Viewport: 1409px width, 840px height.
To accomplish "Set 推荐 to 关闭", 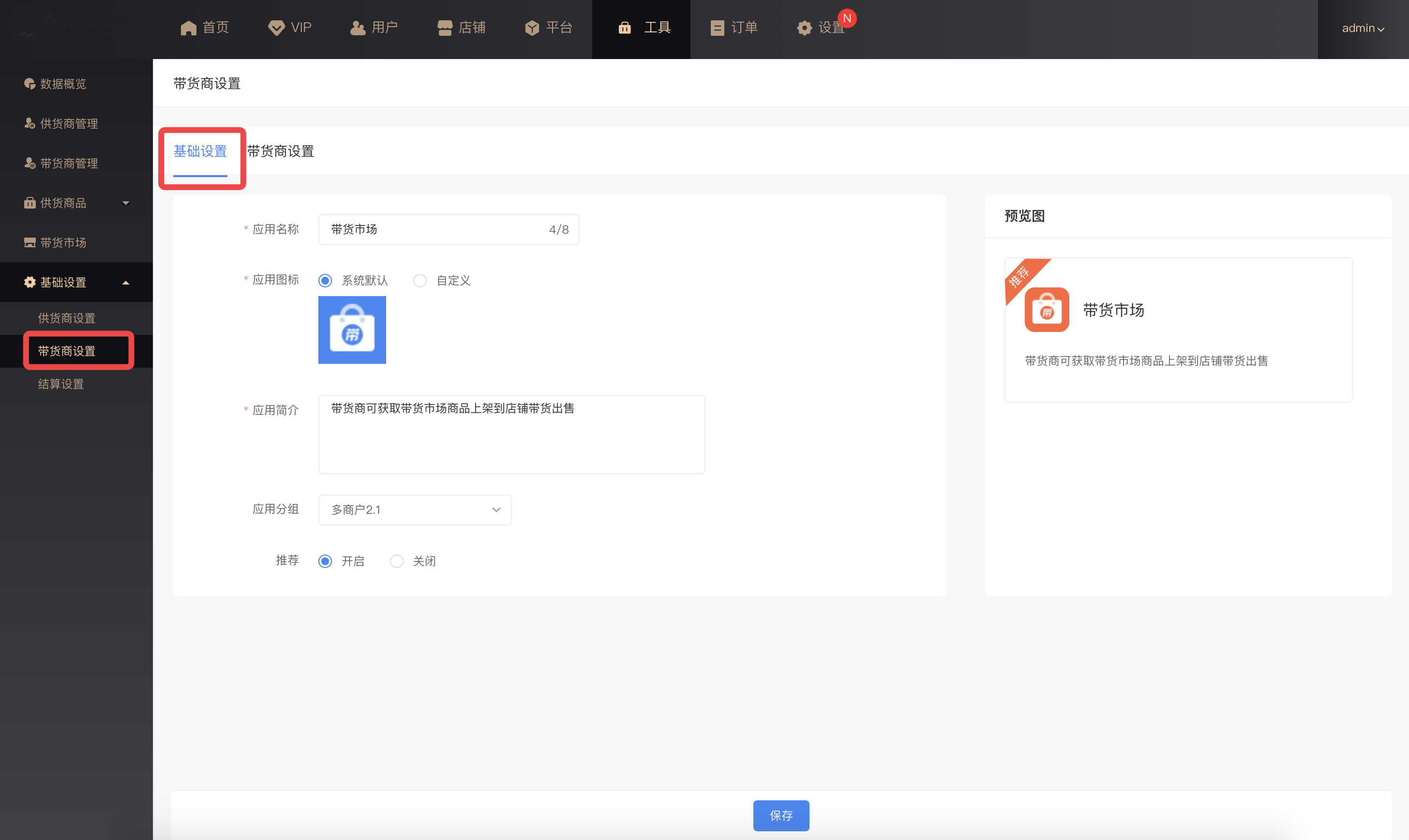I will click(397, 561).
